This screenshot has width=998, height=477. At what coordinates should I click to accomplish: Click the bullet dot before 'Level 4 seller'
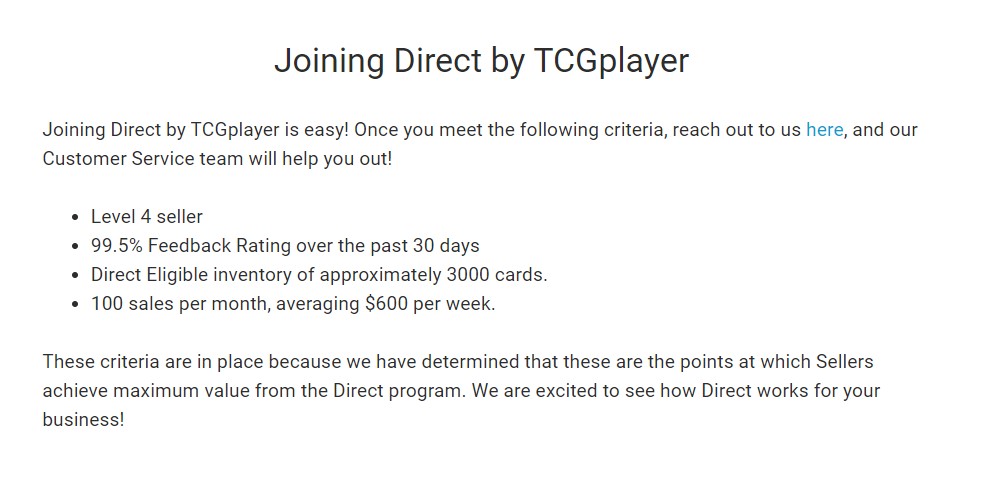[x=75, y=217]
